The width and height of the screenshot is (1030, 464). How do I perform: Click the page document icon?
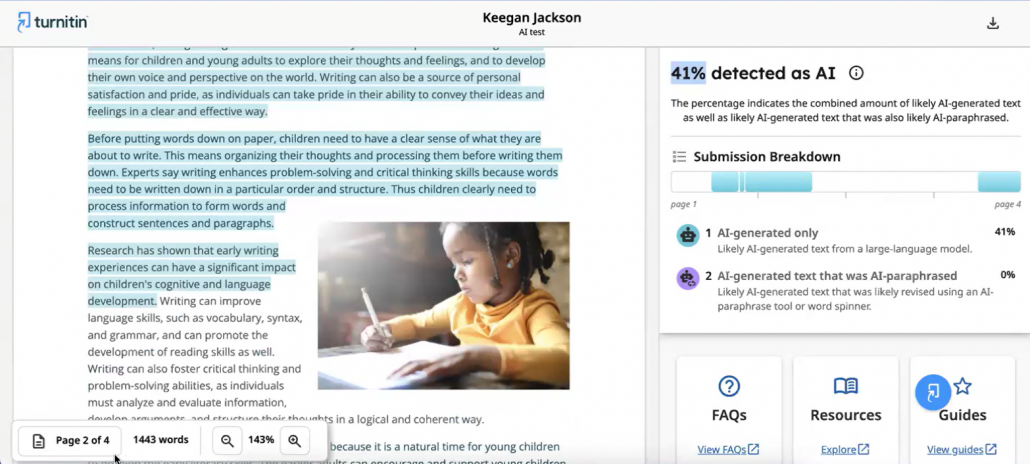pyautogui.click(x=38, y=441)
